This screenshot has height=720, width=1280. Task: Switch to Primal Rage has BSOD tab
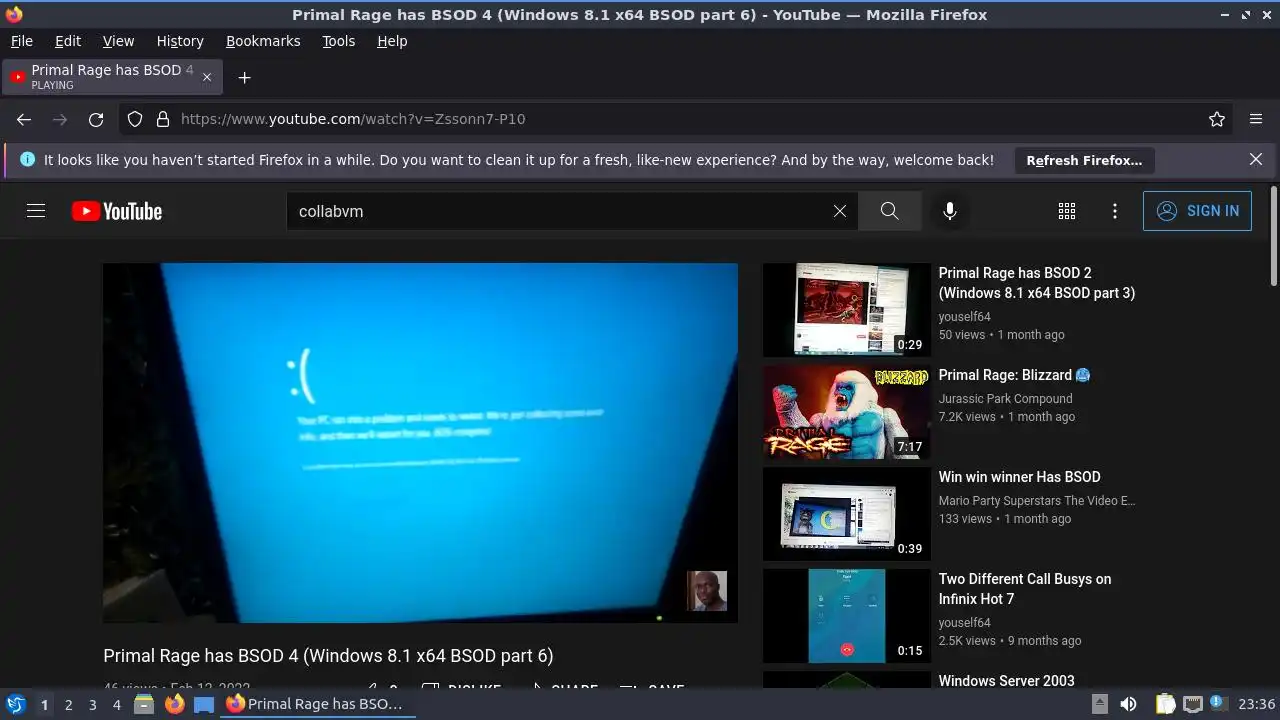point(113,77)
